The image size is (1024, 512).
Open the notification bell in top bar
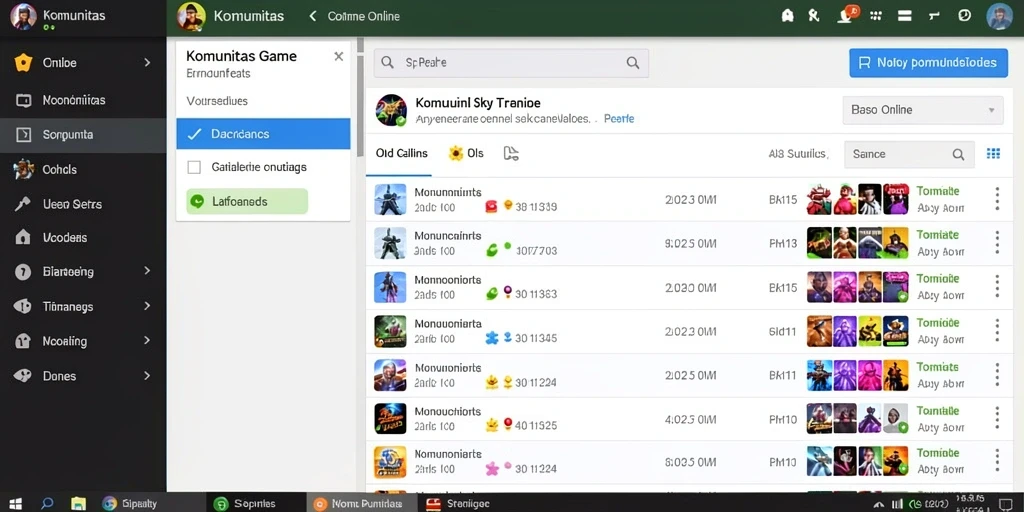(844, 16)
